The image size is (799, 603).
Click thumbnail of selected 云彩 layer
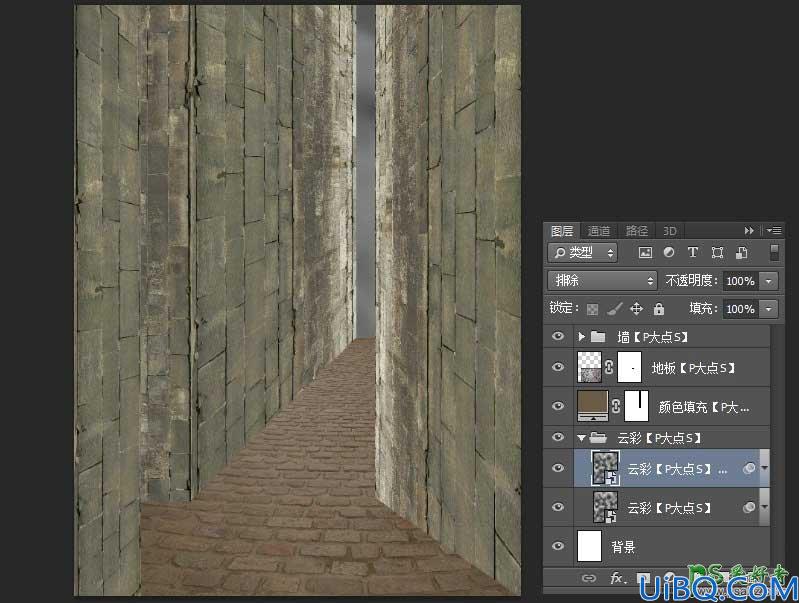pyautogui.click(x=605, y=468)
